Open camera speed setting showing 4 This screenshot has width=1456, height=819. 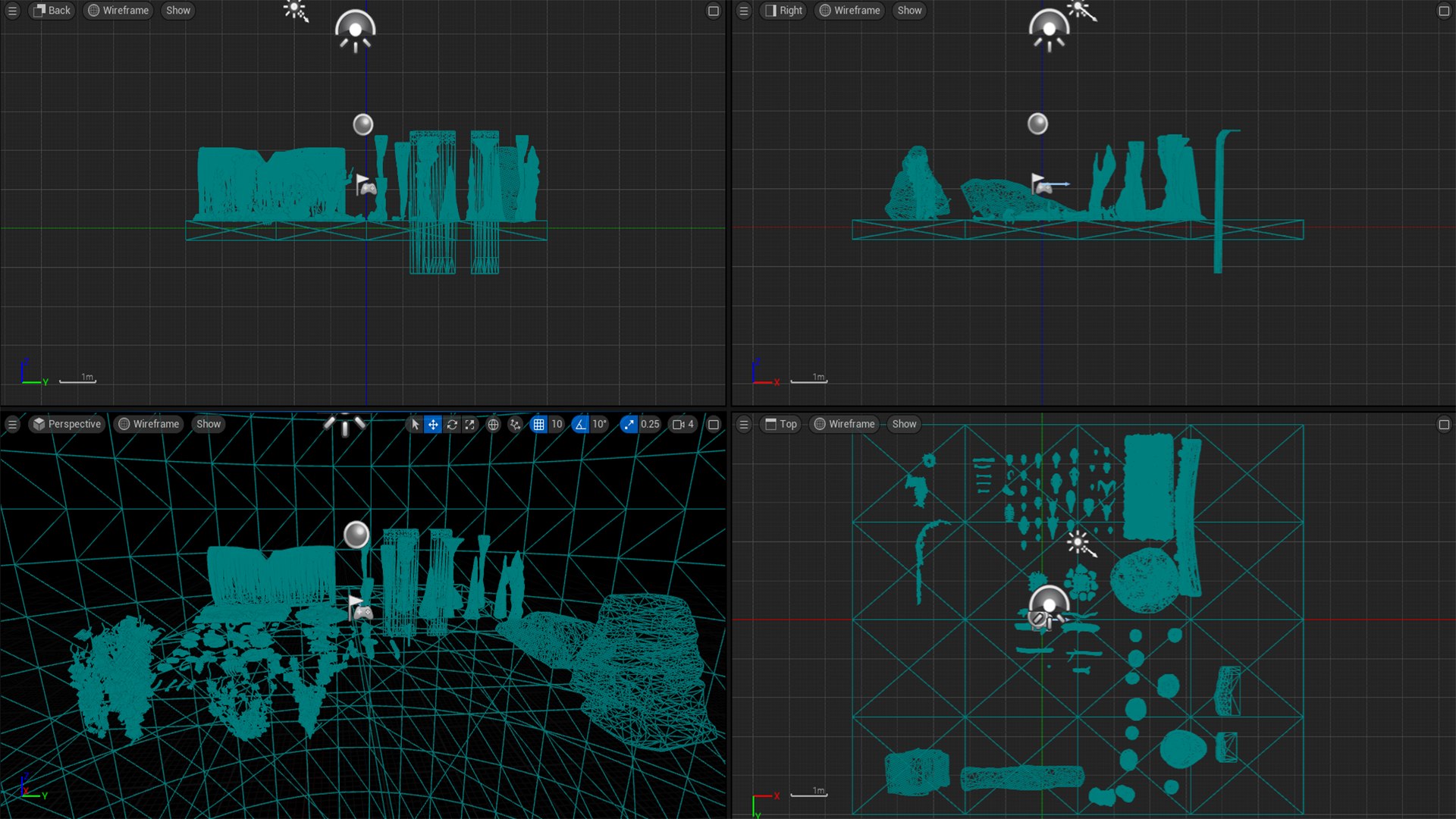(x=683, y=425)
